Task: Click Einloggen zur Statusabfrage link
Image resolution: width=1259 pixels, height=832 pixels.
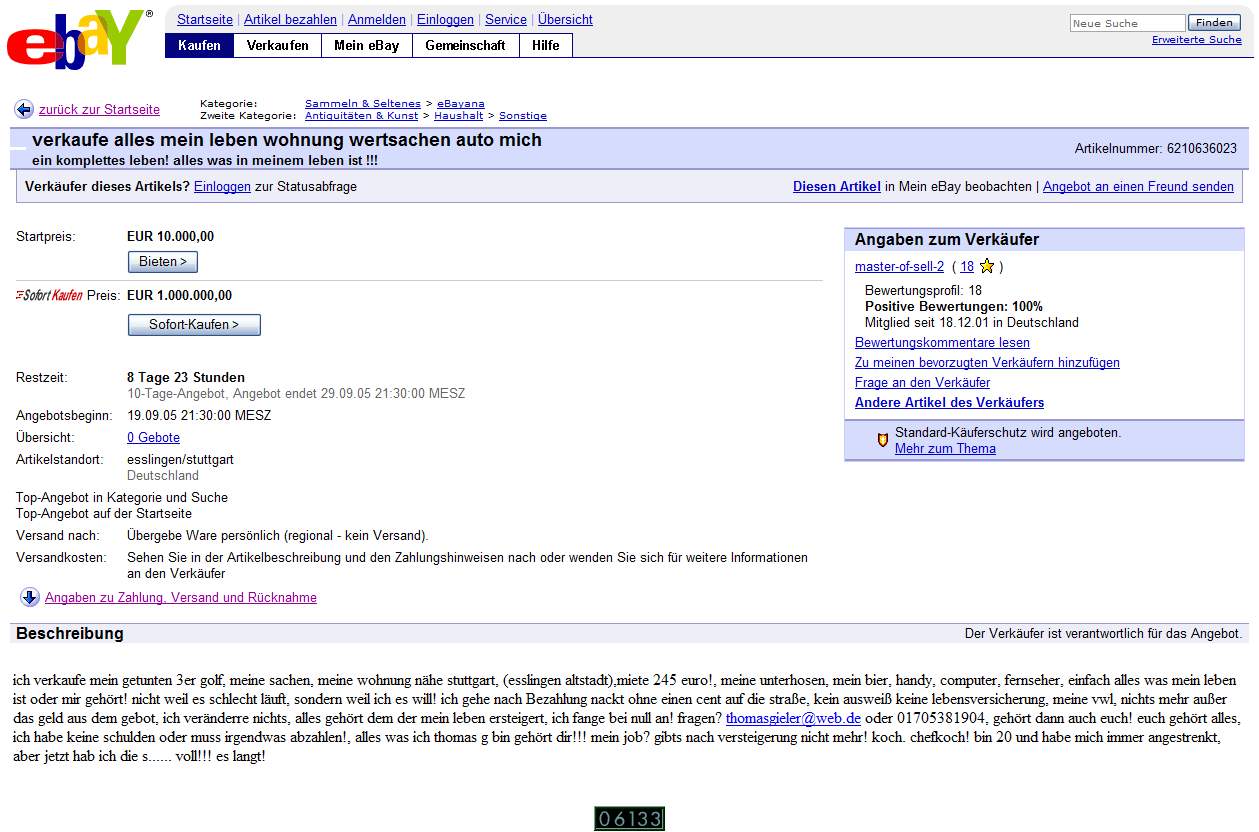Action: tap(222, 187)
